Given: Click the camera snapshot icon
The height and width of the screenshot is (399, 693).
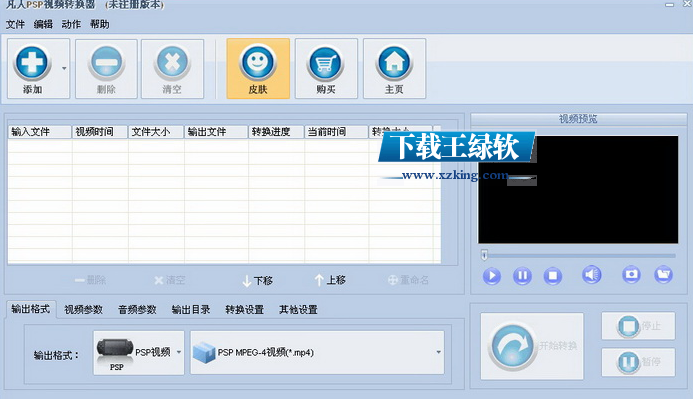Looking at the screenshot, I should click(631, 275).
